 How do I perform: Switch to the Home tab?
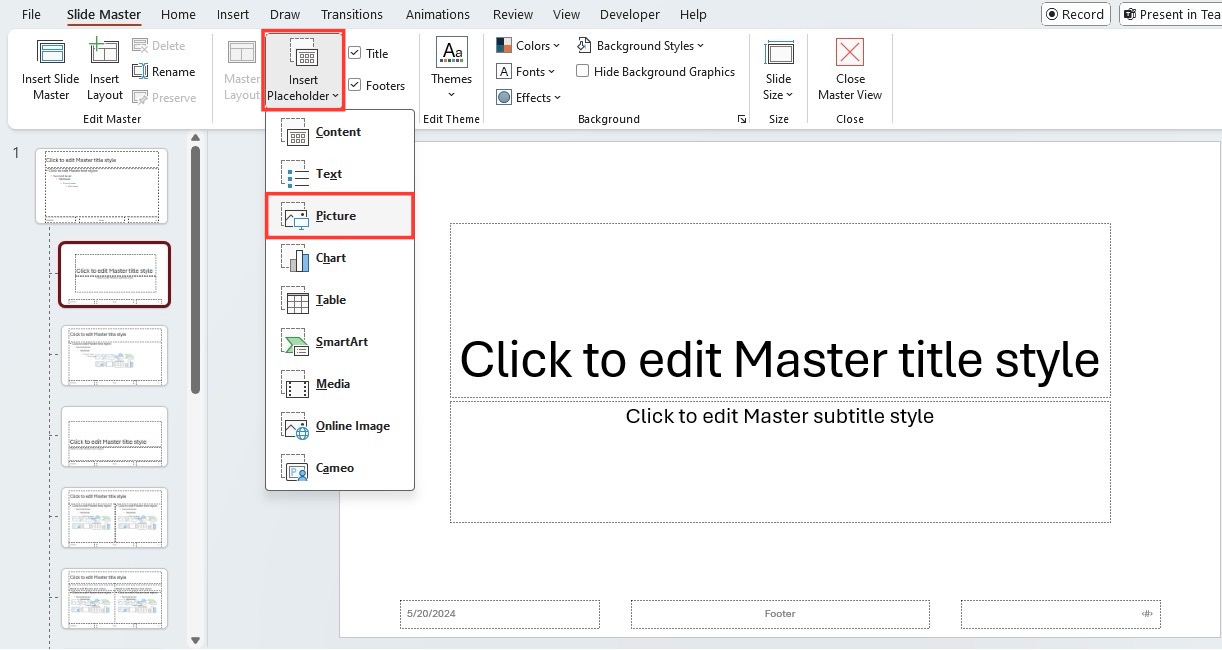[x=178, y=14]
